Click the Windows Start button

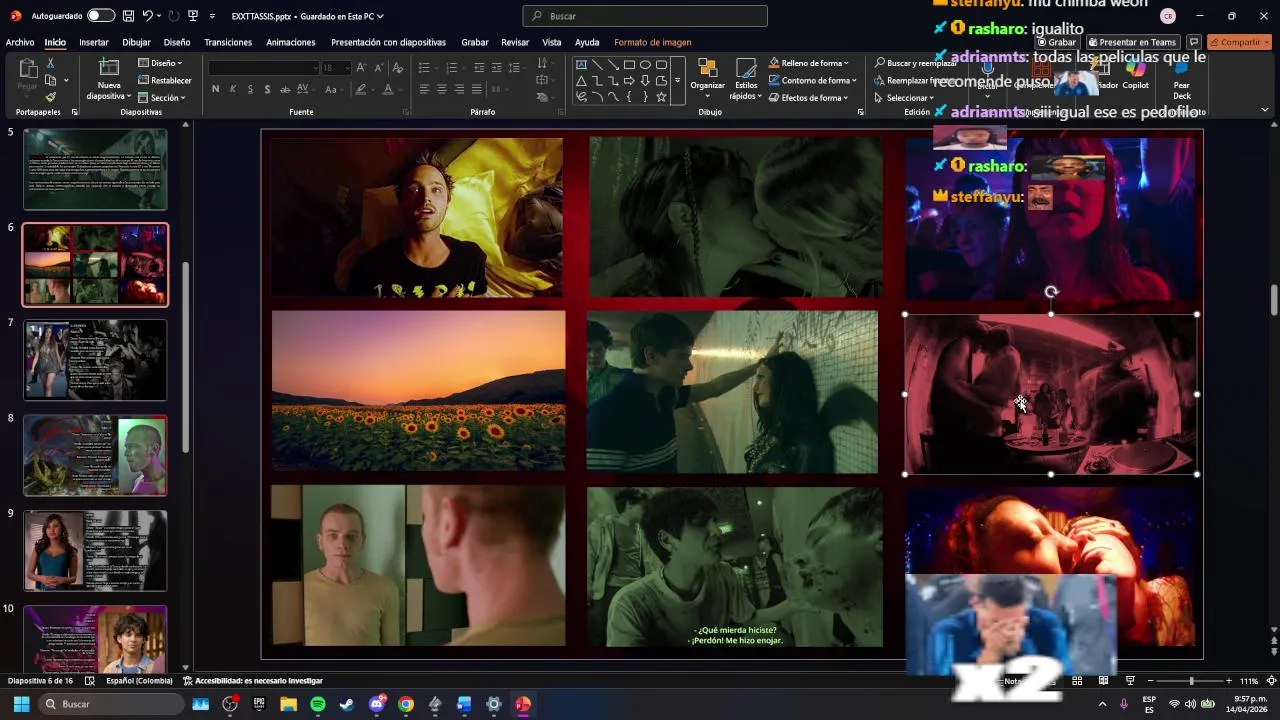(x=21, y=704)
